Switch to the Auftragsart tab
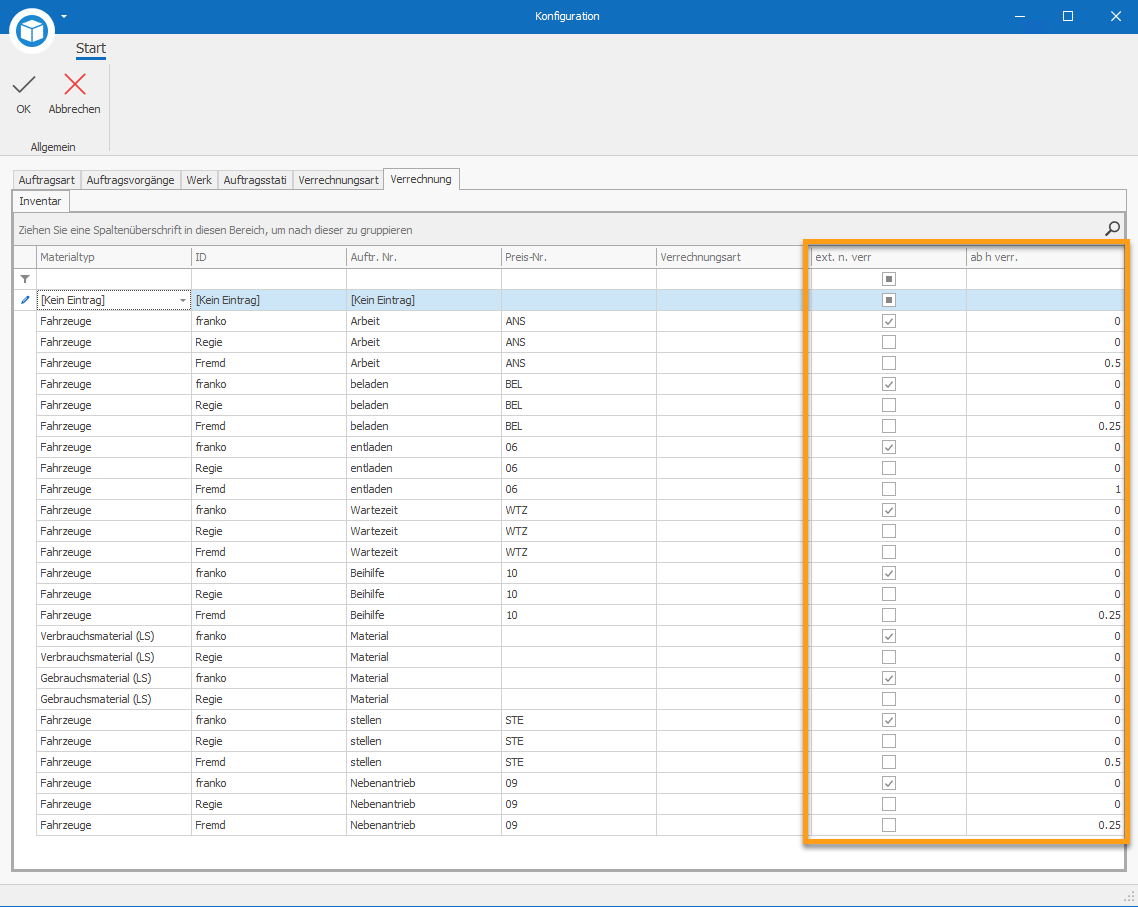 click(x=47, y=180)
